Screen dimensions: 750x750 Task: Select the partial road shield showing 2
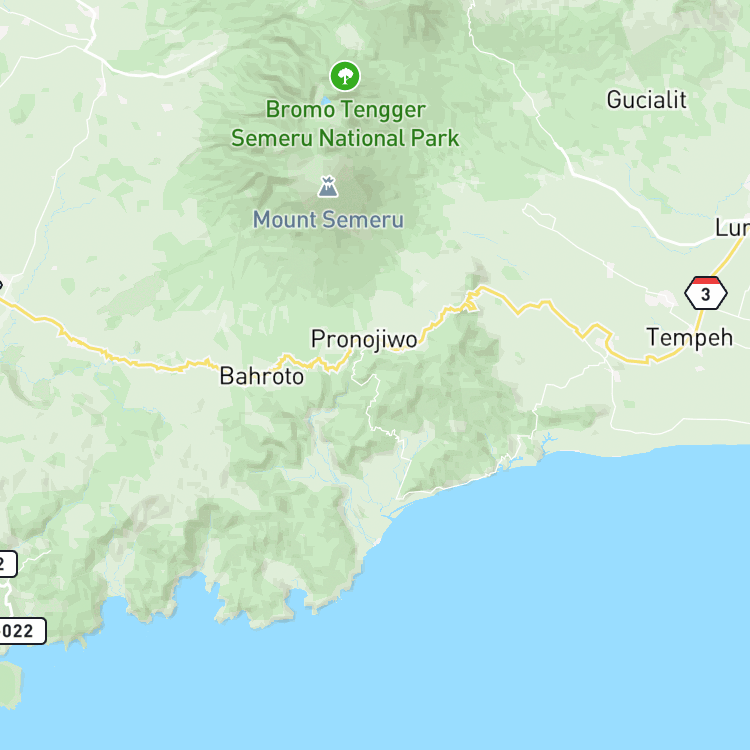8,564
